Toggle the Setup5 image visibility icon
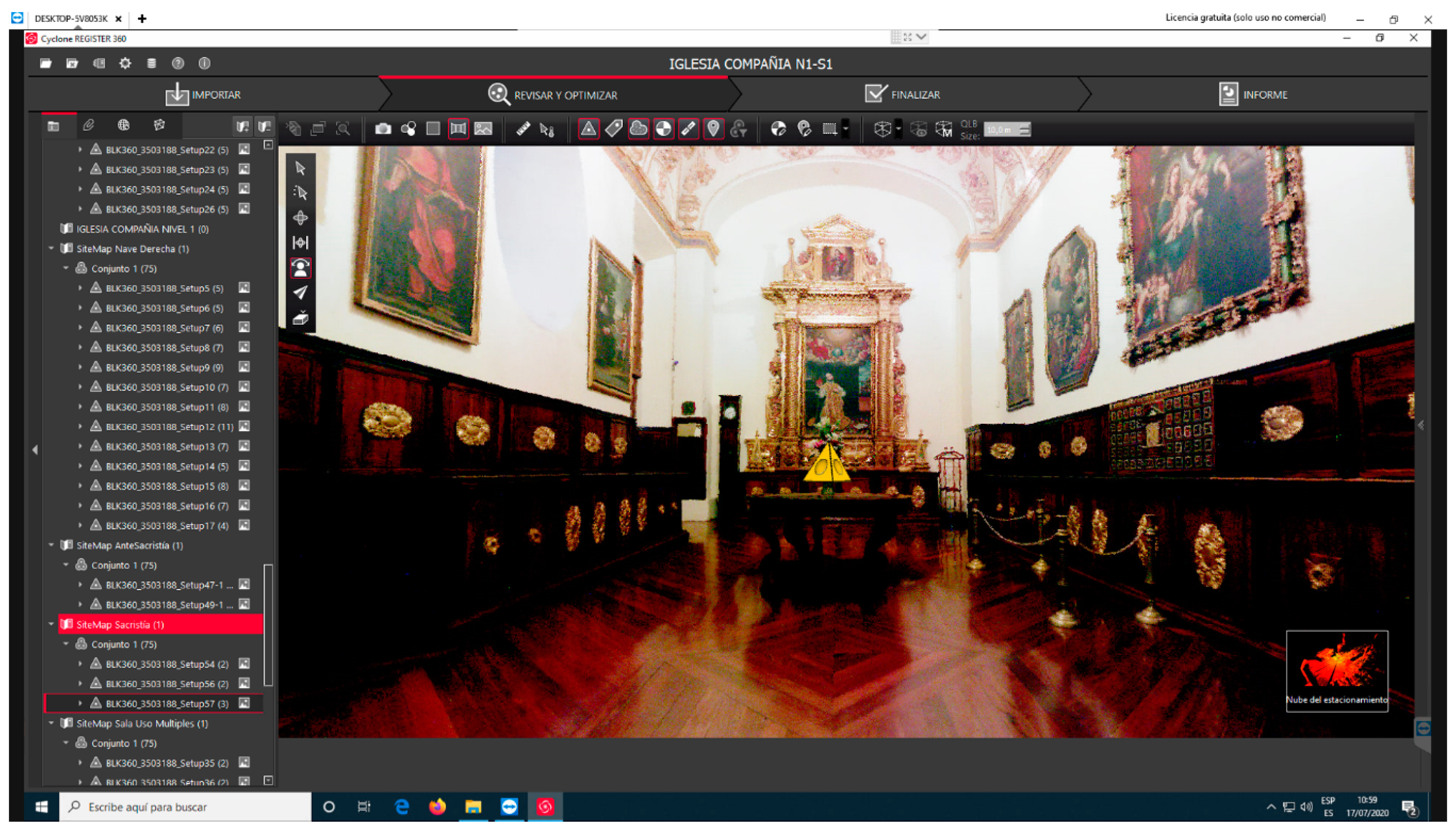This screenshot has width=1456, height=826. [x=244, y=288]
